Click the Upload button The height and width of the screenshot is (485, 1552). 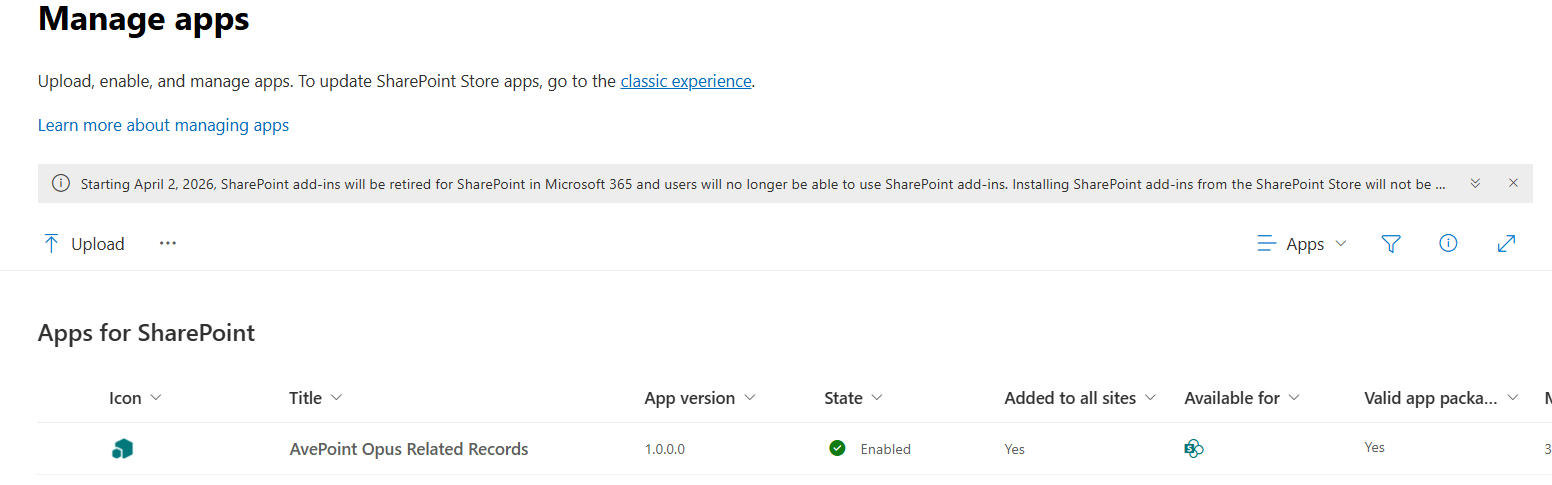point(84,244)
